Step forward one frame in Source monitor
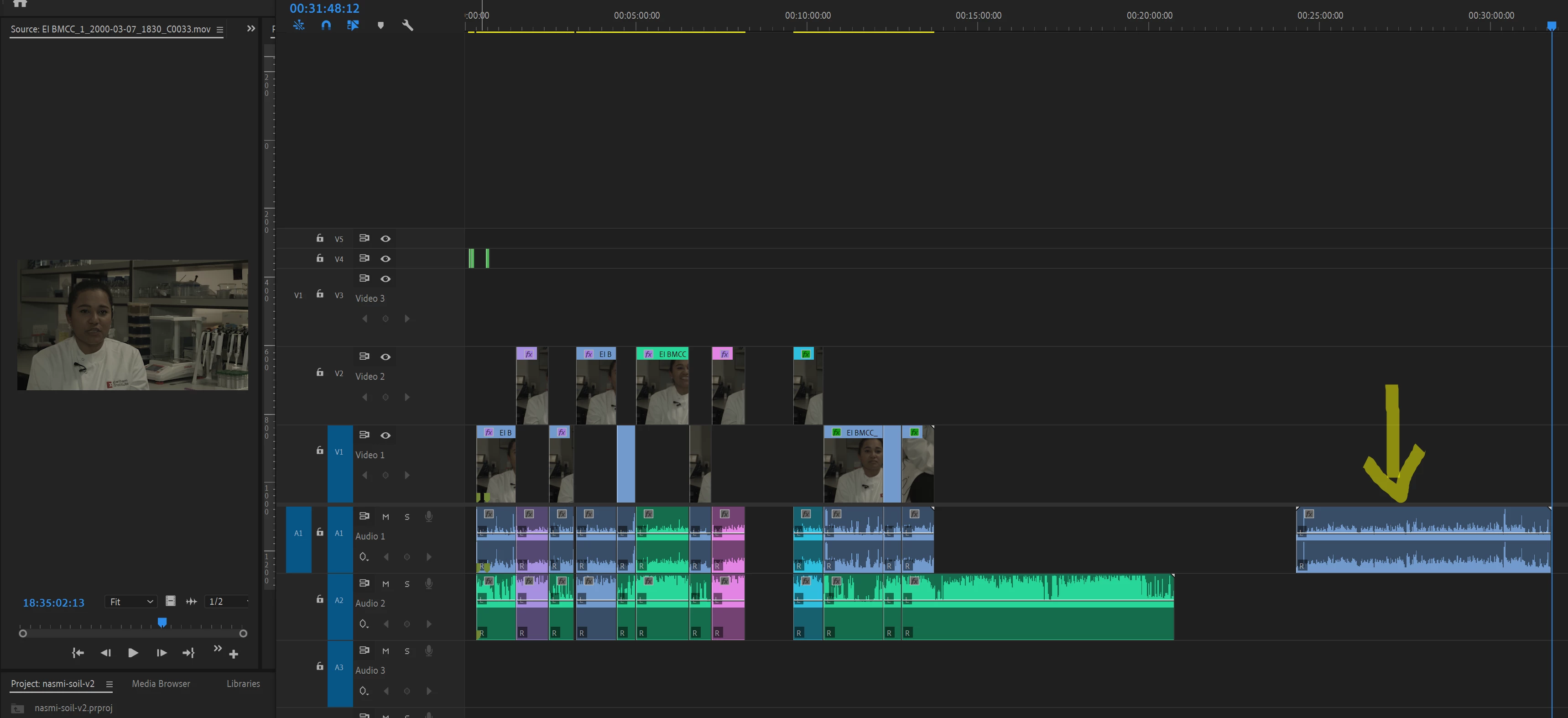 tap(161, 653)
